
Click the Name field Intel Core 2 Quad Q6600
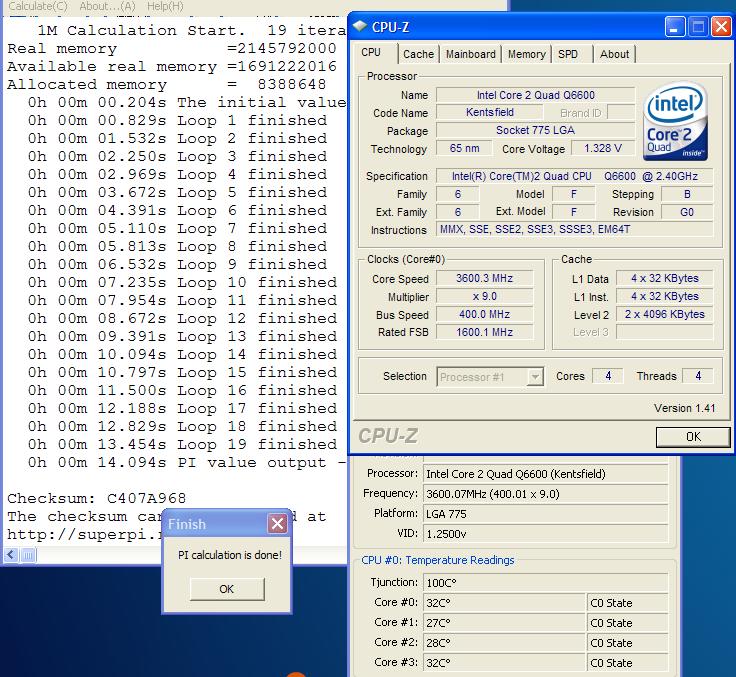click(536, 95)
